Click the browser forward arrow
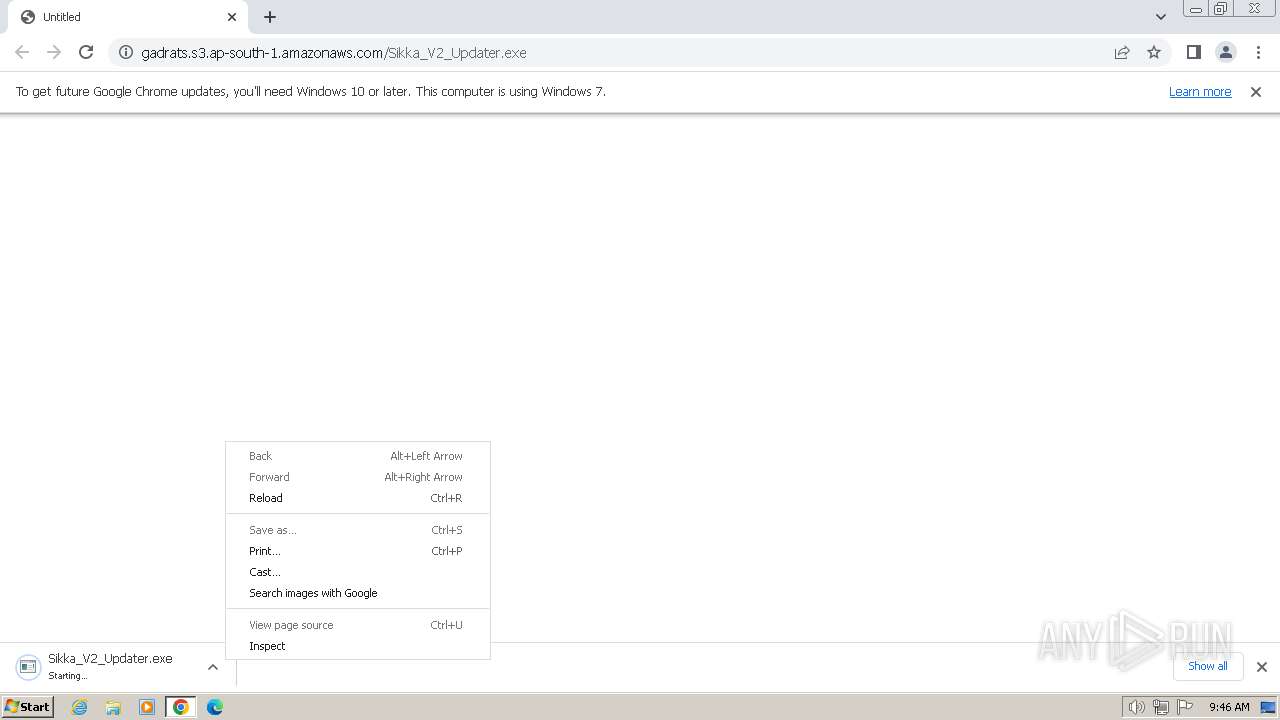The height and width of the screenshot is (720, 1280). [x=54, y=52]
